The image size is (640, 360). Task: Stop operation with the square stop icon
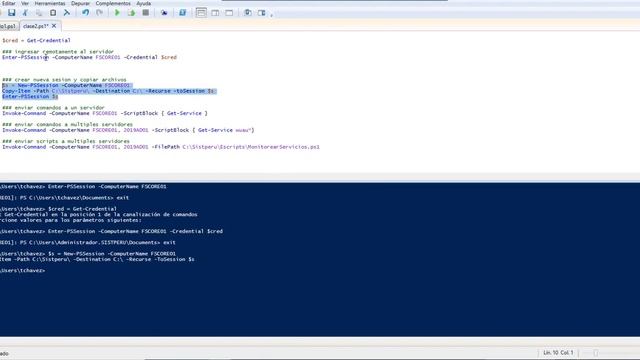[x=145, y=13]
